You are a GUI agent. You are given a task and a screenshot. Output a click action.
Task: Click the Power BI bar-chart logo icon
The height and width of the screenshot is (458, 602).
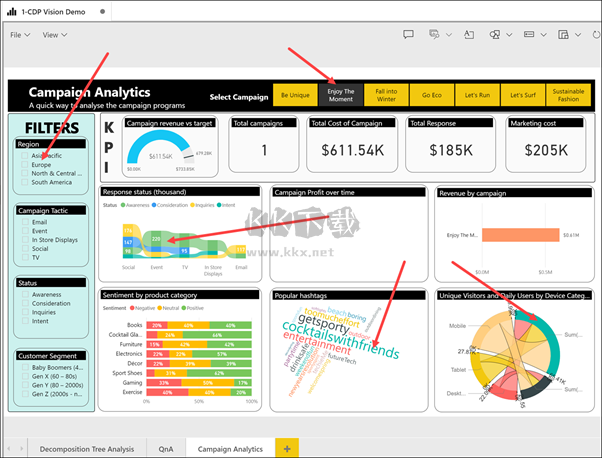[x=12, y=12]
